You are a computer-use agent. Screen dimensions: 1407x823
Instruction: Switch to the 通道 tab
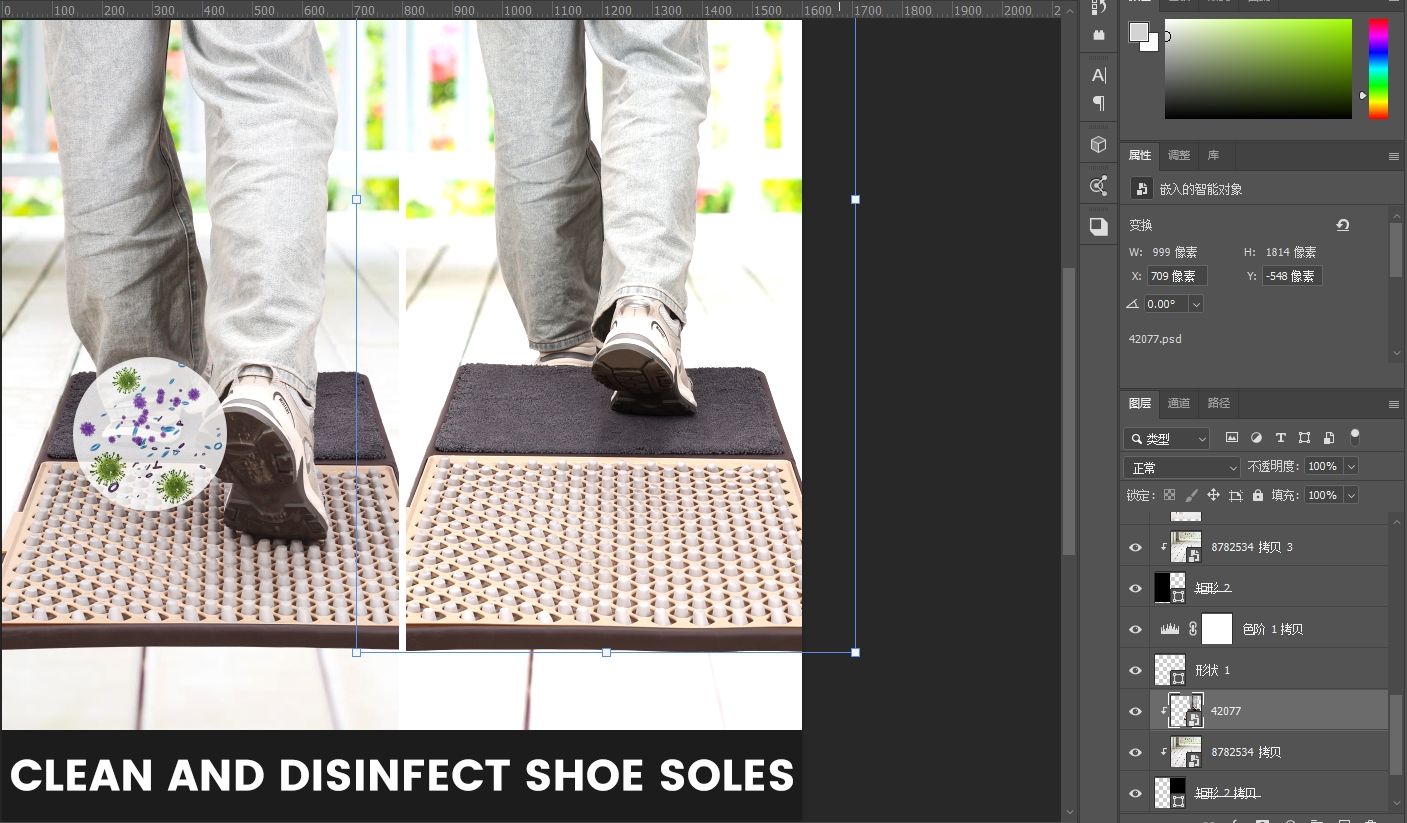click(1179, 403)
